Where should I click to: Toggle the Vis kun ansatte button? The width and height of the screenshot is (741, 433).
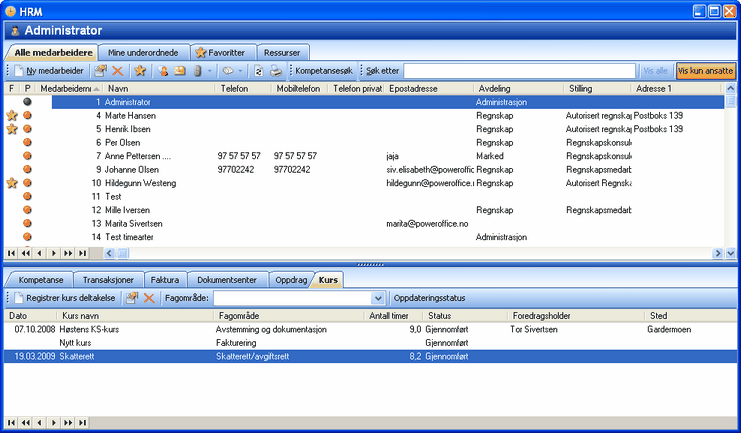tap(706, 71)
